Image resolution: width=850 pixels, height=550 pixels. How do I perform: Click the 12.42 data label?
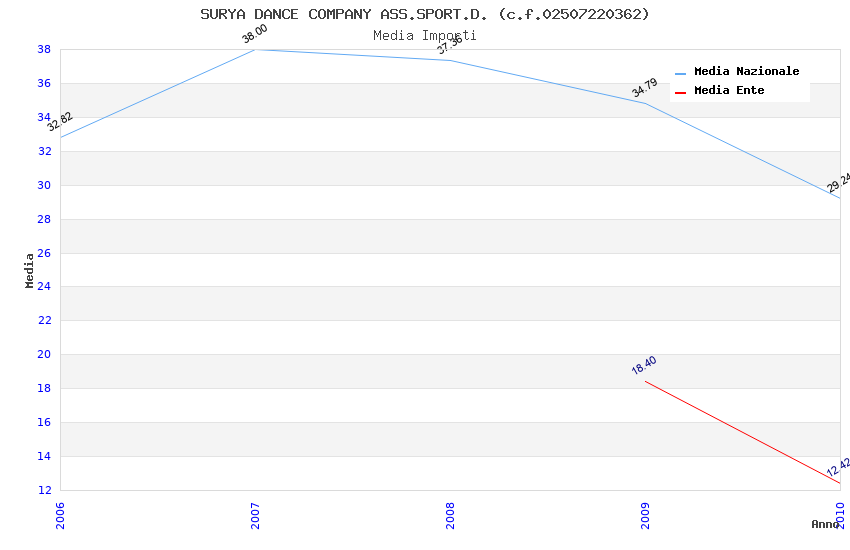click(x=838, y=467)
